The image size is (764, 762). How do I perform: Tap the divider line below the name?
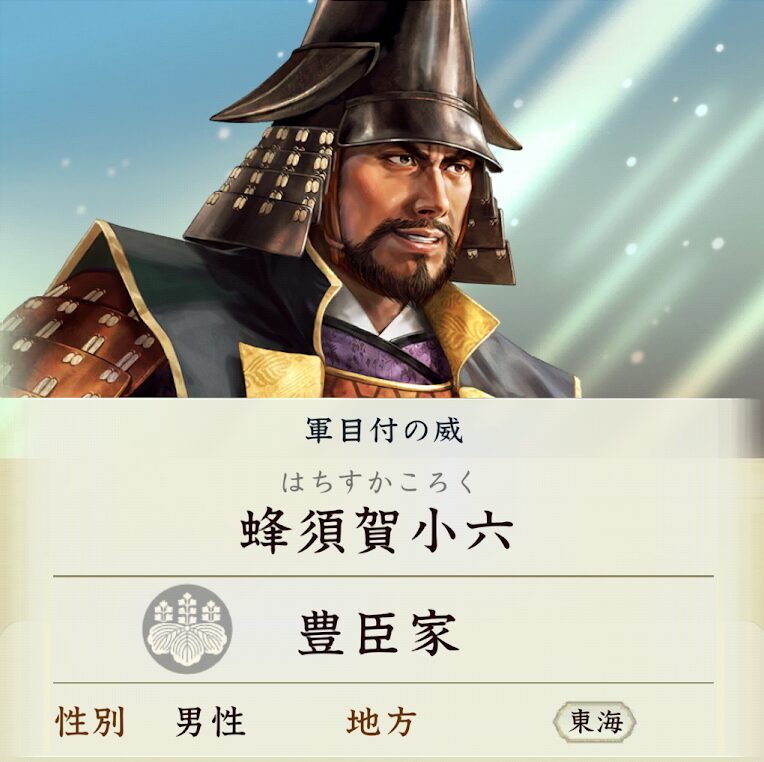coord(383,576)
